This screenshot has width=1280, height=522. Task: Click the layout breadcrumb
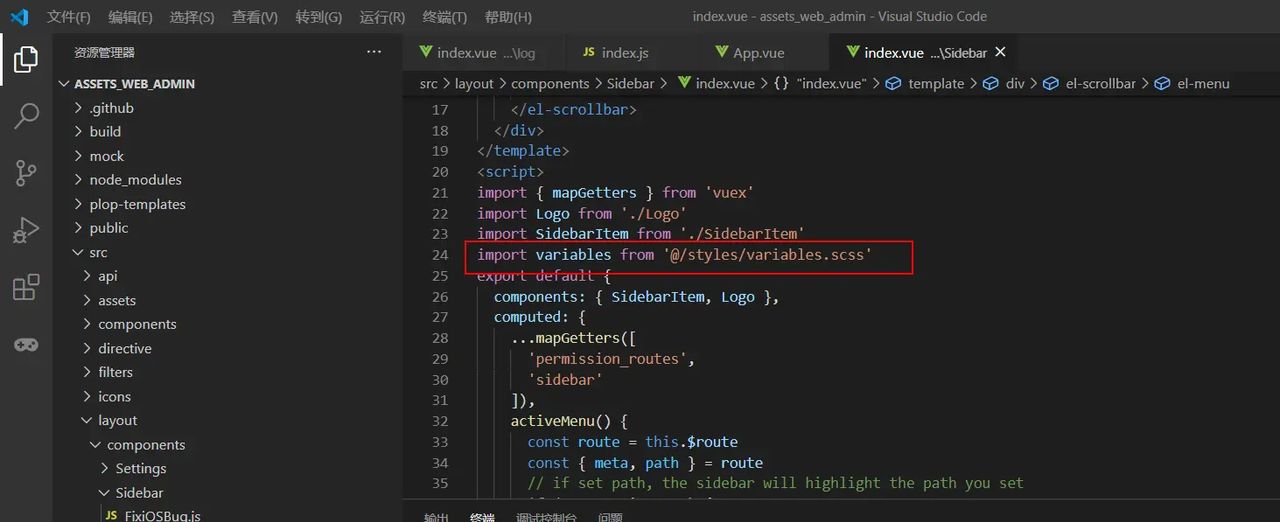(x=474, y=84)
